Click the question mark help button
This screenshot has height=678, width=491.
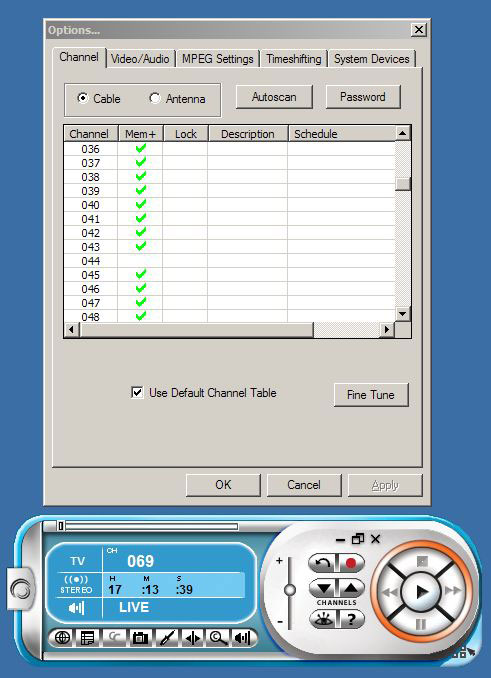pos(351,620)
